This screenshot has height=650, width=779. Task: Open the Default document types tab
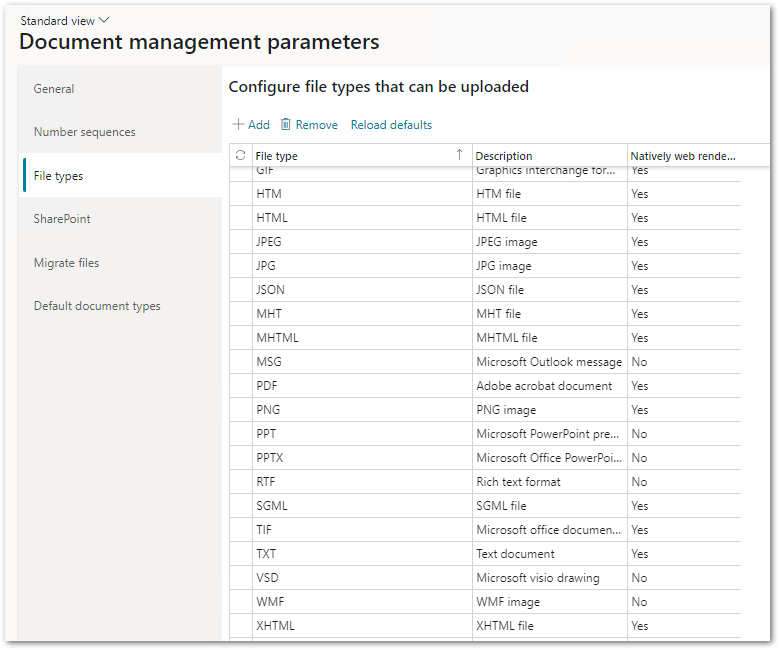coord(97,306)
